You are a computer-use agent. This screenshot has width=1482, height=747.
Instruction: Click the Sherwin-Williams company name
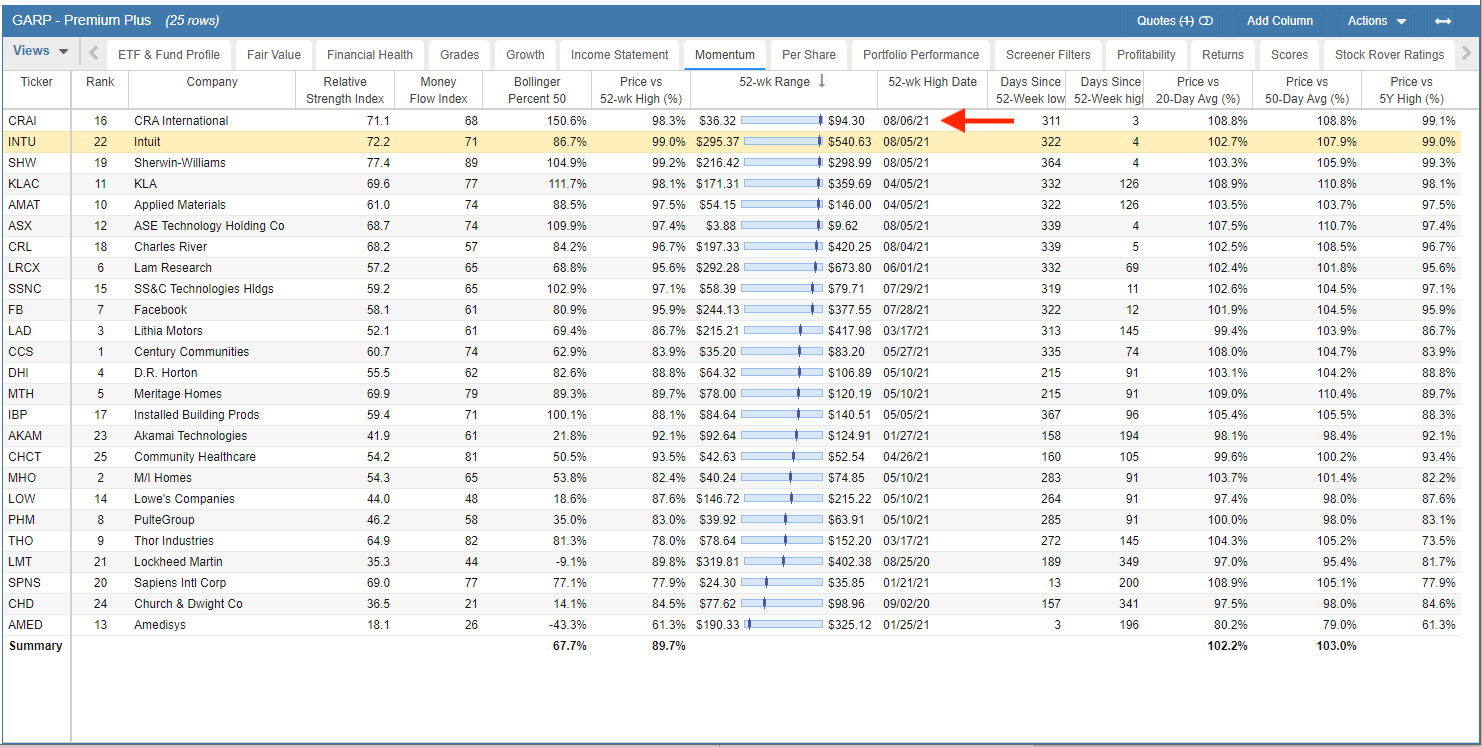tap(180, 163)
